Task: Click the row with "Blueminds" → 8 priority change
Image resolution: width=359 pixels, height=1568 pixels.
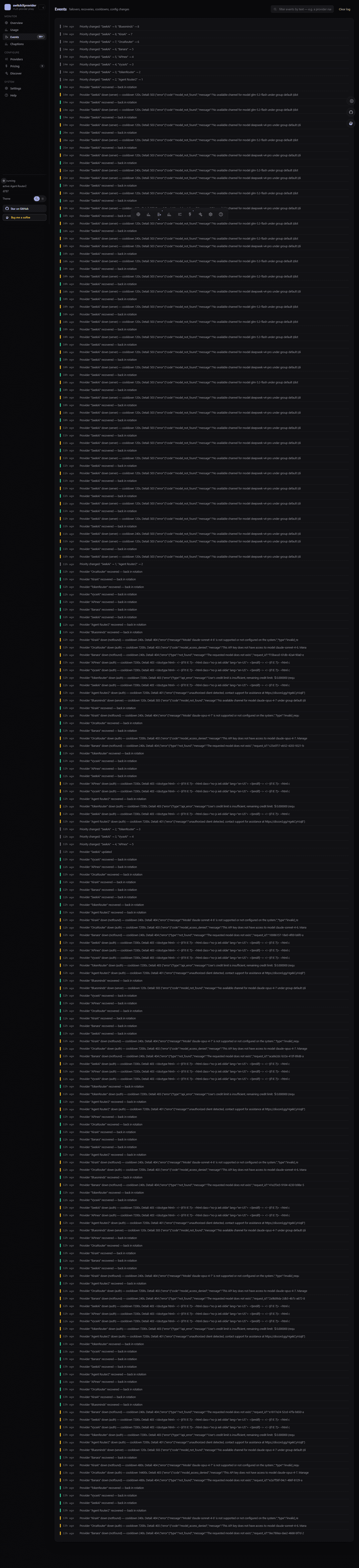Action: click(204, 27)
